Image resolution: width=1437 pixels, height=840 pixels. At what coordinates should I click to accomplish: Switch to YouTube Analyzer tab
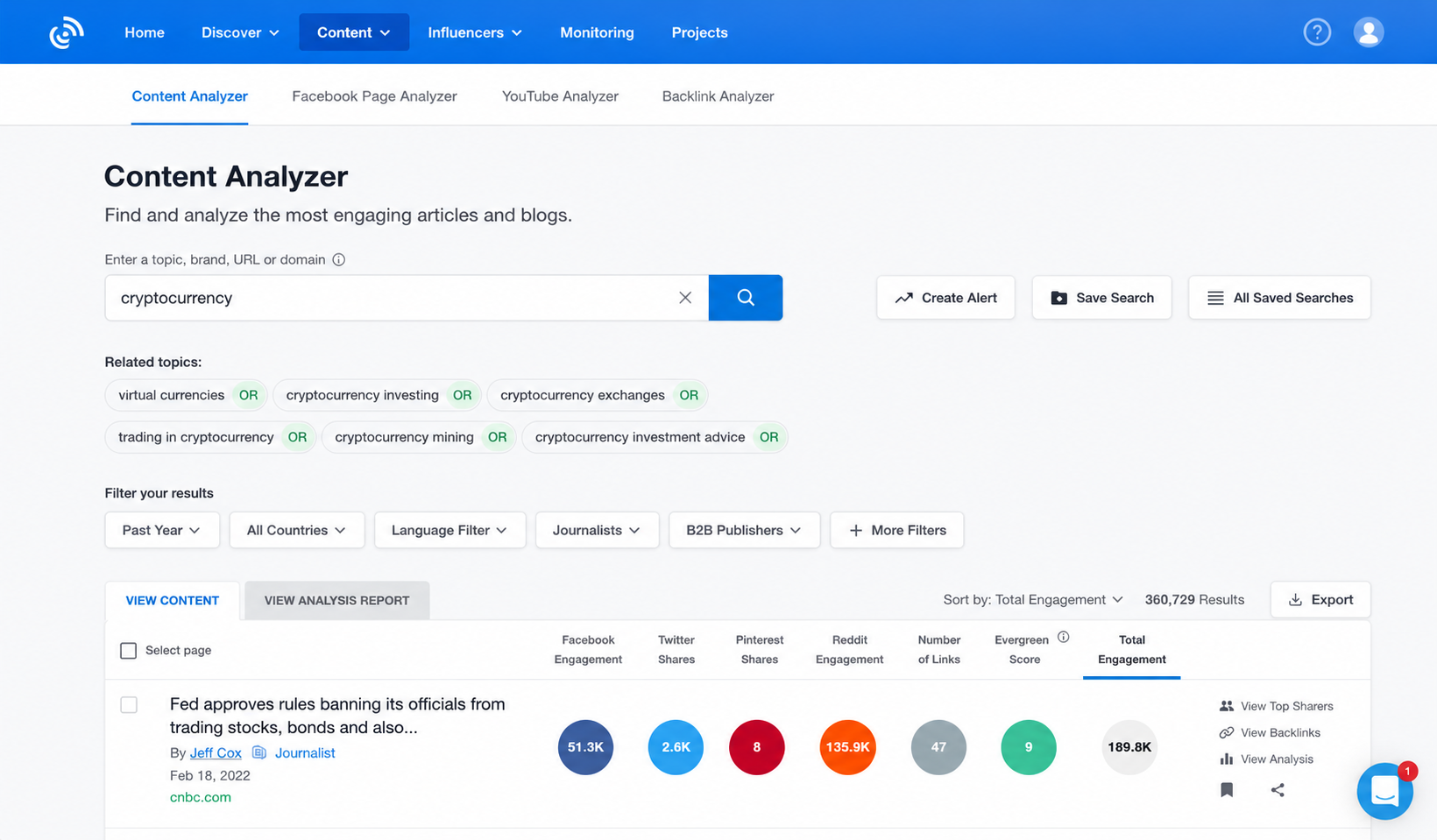[x=560, y=96]
